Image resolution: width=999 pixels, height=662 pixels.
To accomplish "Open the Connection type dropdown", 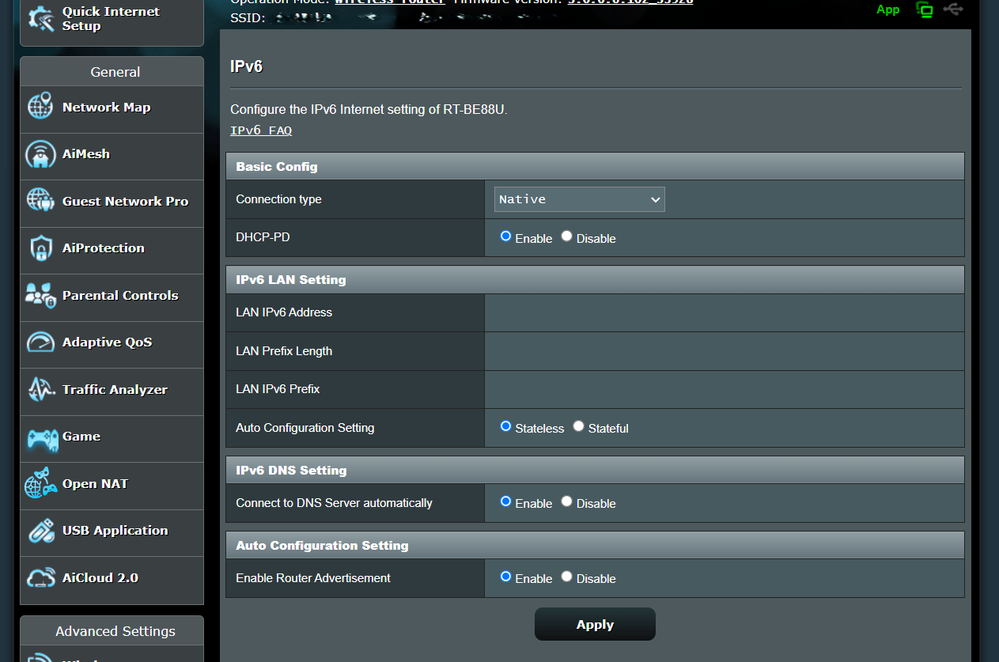I will 580,199.
